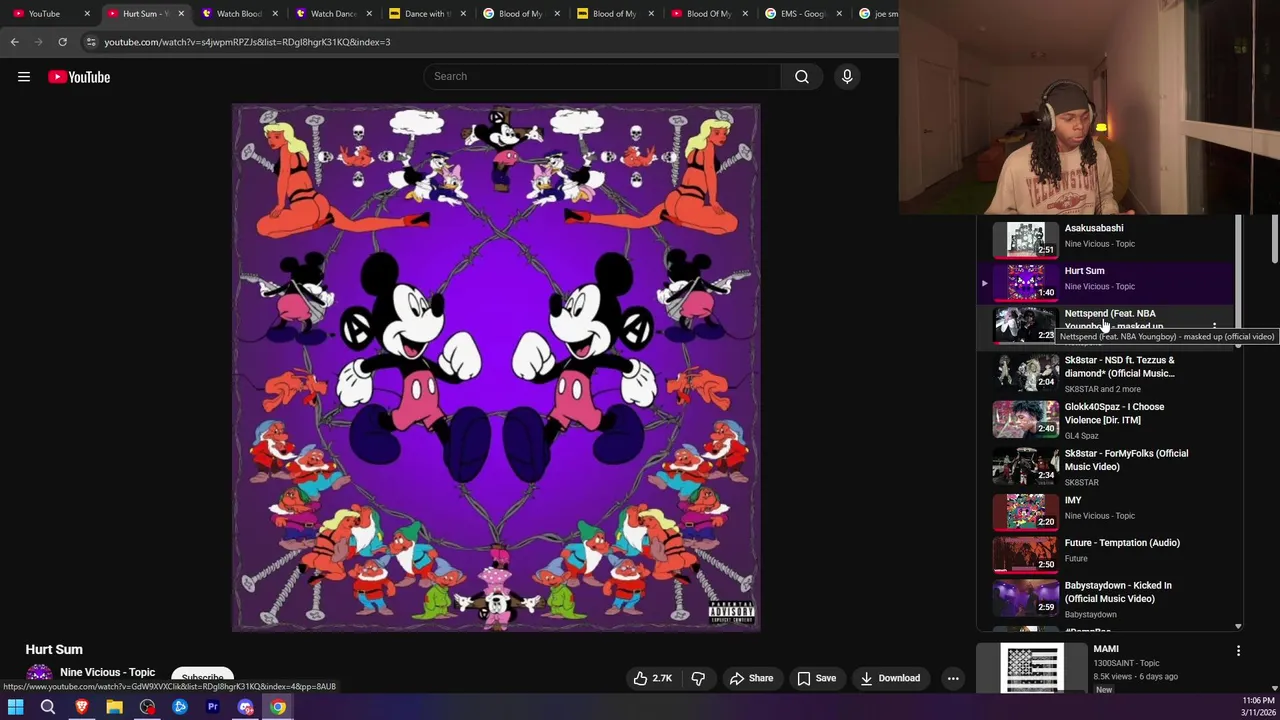Switch to Chrome on the taskbar
This screenshot has height=720, width=1280.
pyautogui.click(x=278, y=707)
